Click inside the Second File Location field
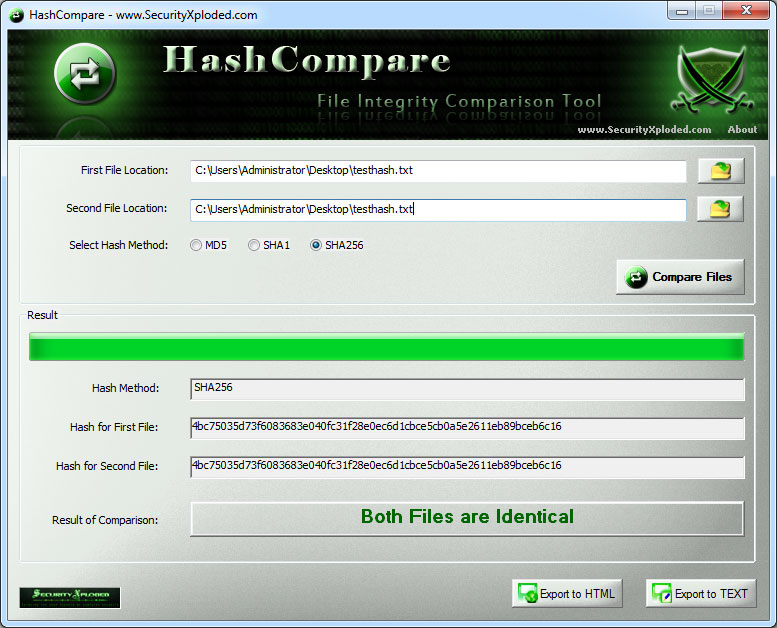Screen dimensions: 777x628 (x=438, y=209)
